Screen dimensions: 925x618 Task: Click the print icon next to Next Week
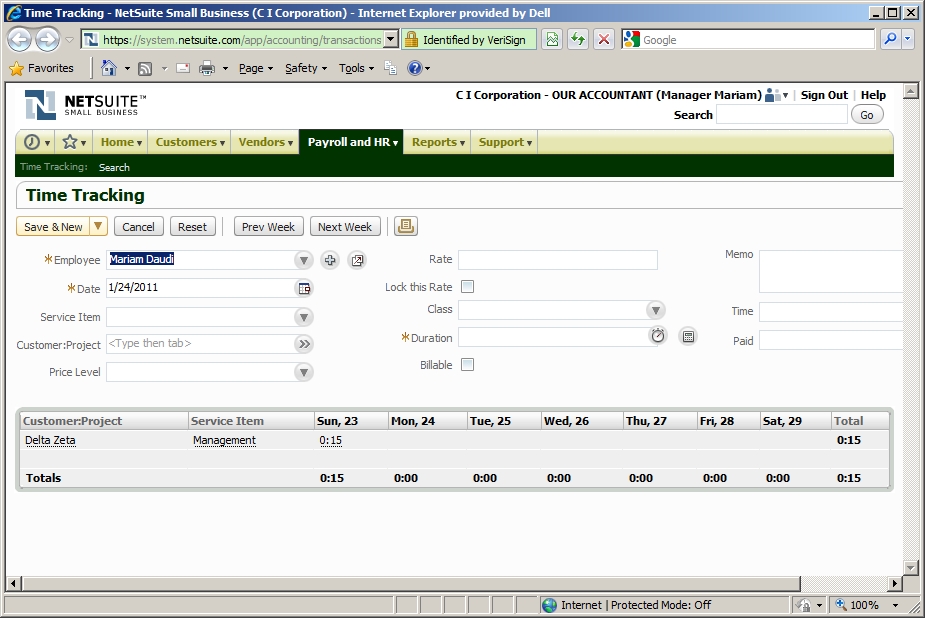[x=406, y=226]
